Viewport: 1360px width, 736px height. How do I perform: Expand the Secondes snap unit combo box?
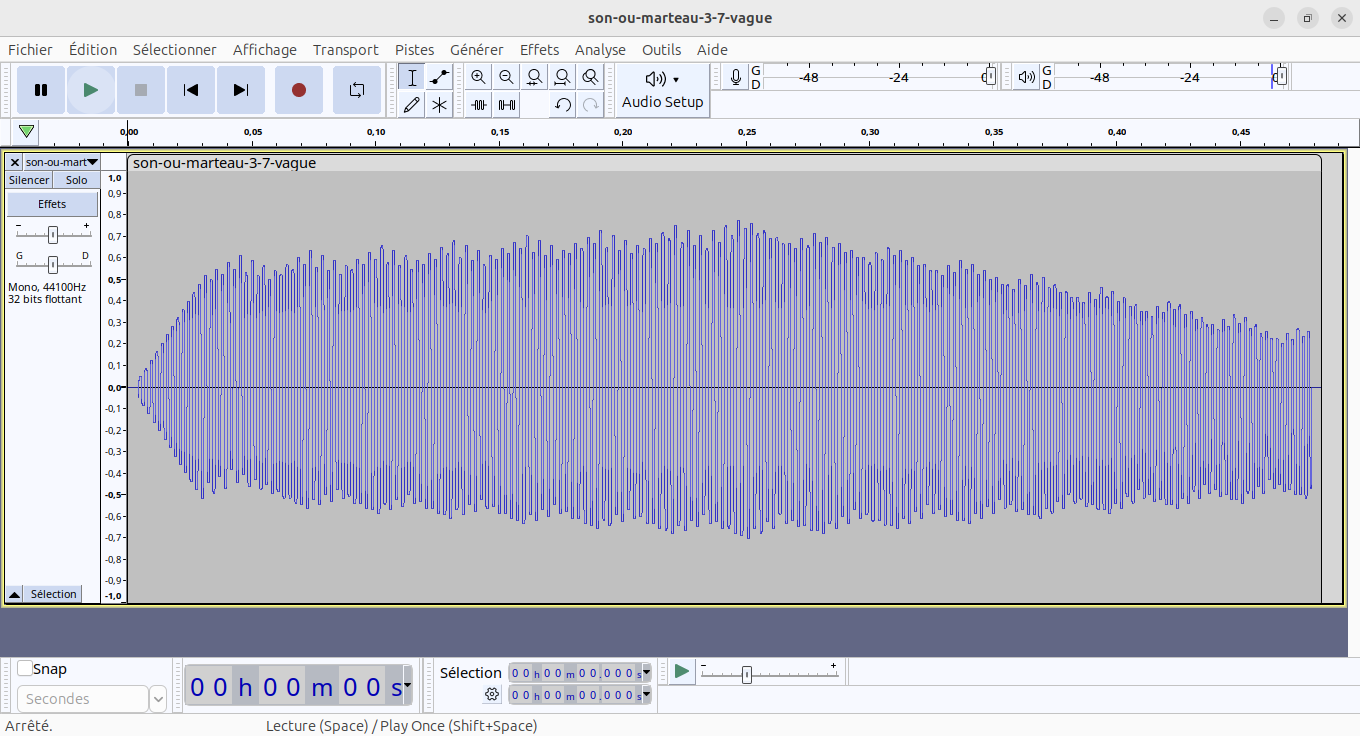(x=158, y=699)
